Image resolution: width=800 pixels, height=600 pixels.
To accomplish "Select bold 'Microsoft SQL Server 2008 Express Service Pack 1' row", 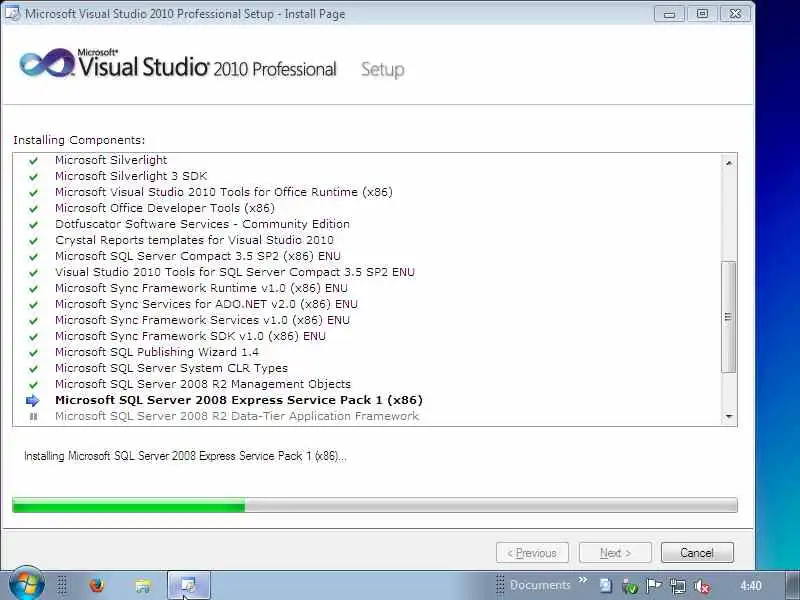I will tap(239, 400).
